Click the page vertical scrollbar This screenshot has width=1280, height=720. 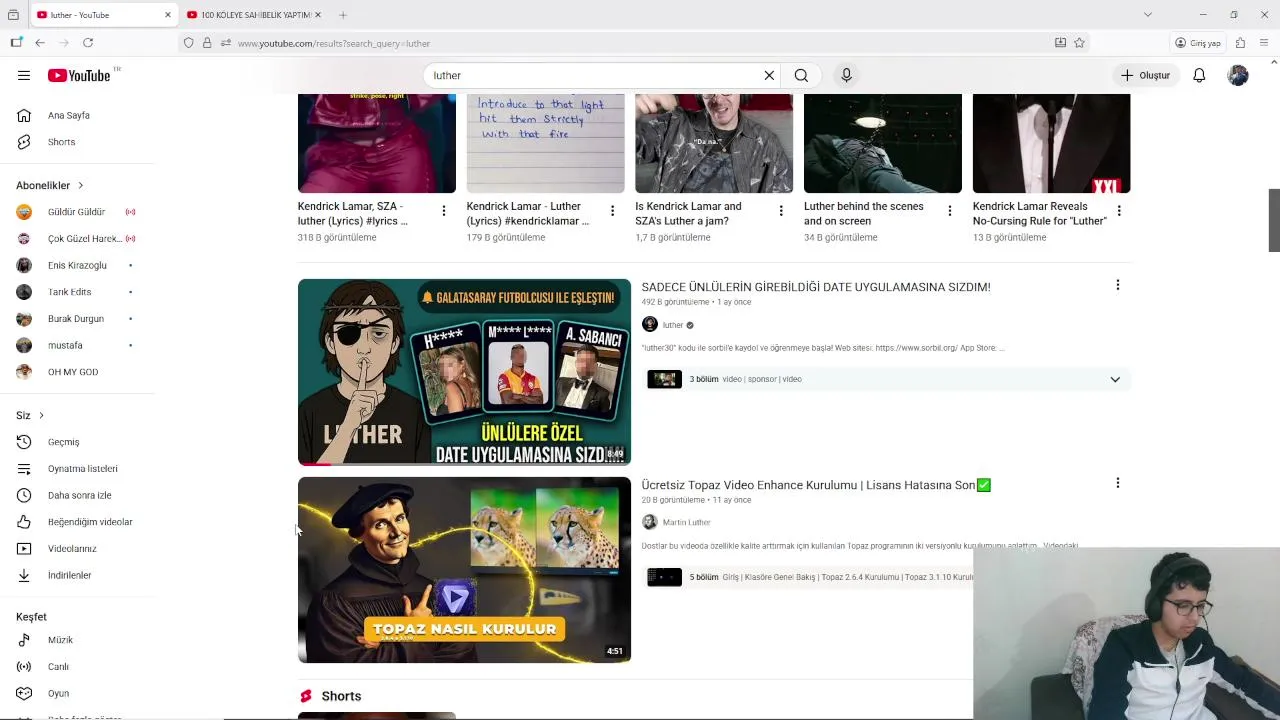point(1274,220)
